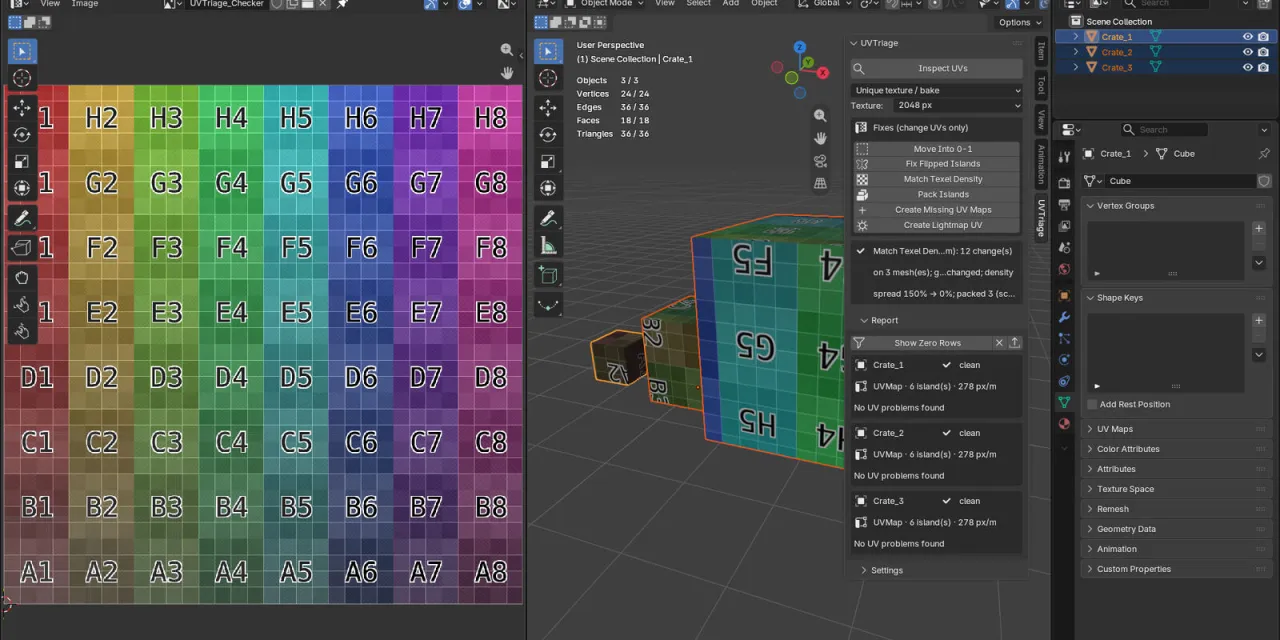Click the Move Into 0-1 button

(x=936, y=149)
